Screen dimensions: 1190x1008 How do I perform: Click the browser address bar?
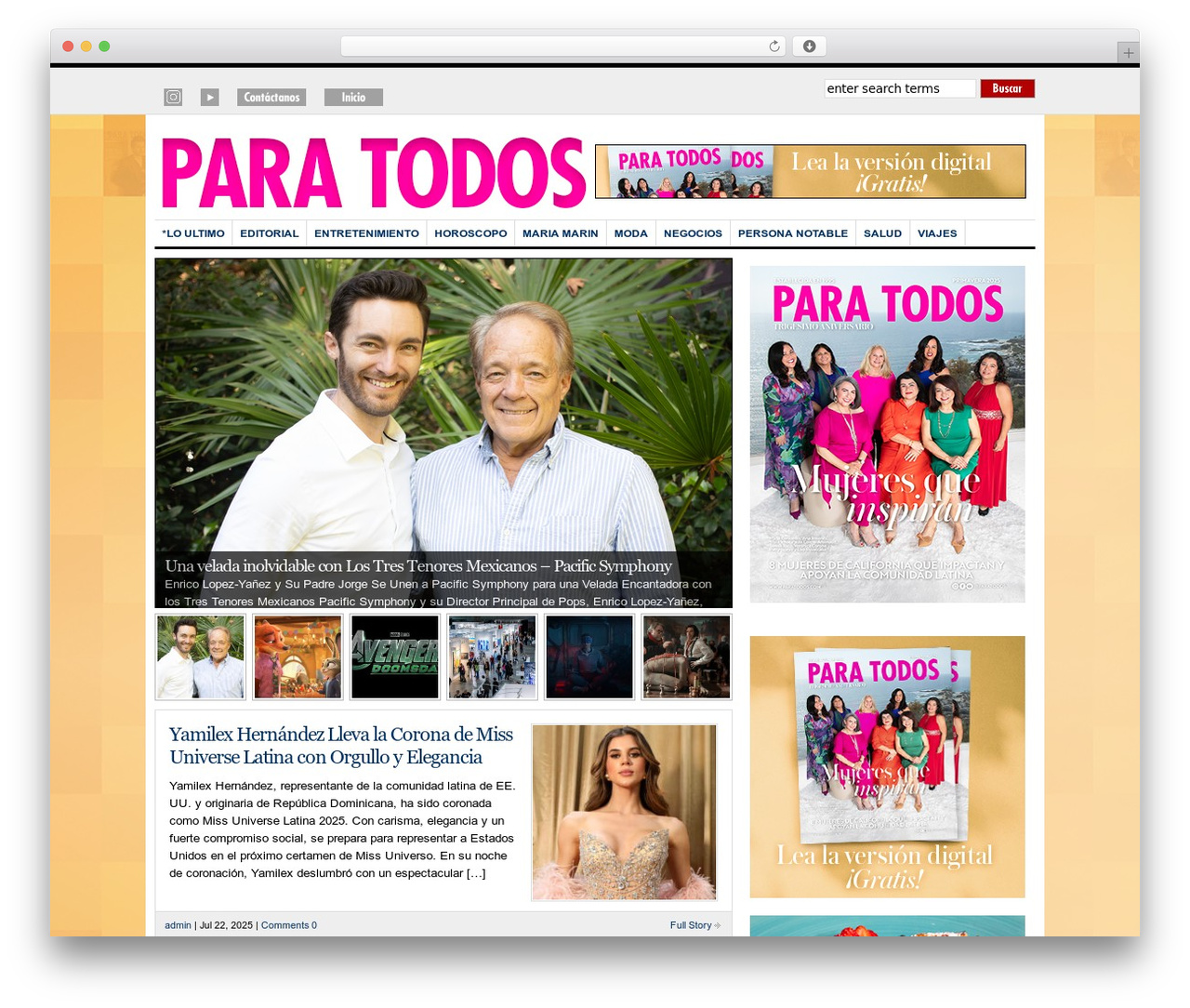[563, 46]
